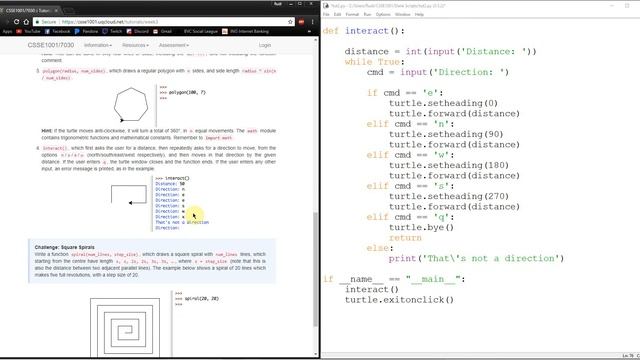Click the square spiral example image
Screen dimensions: 640x360
coord(125,327)
